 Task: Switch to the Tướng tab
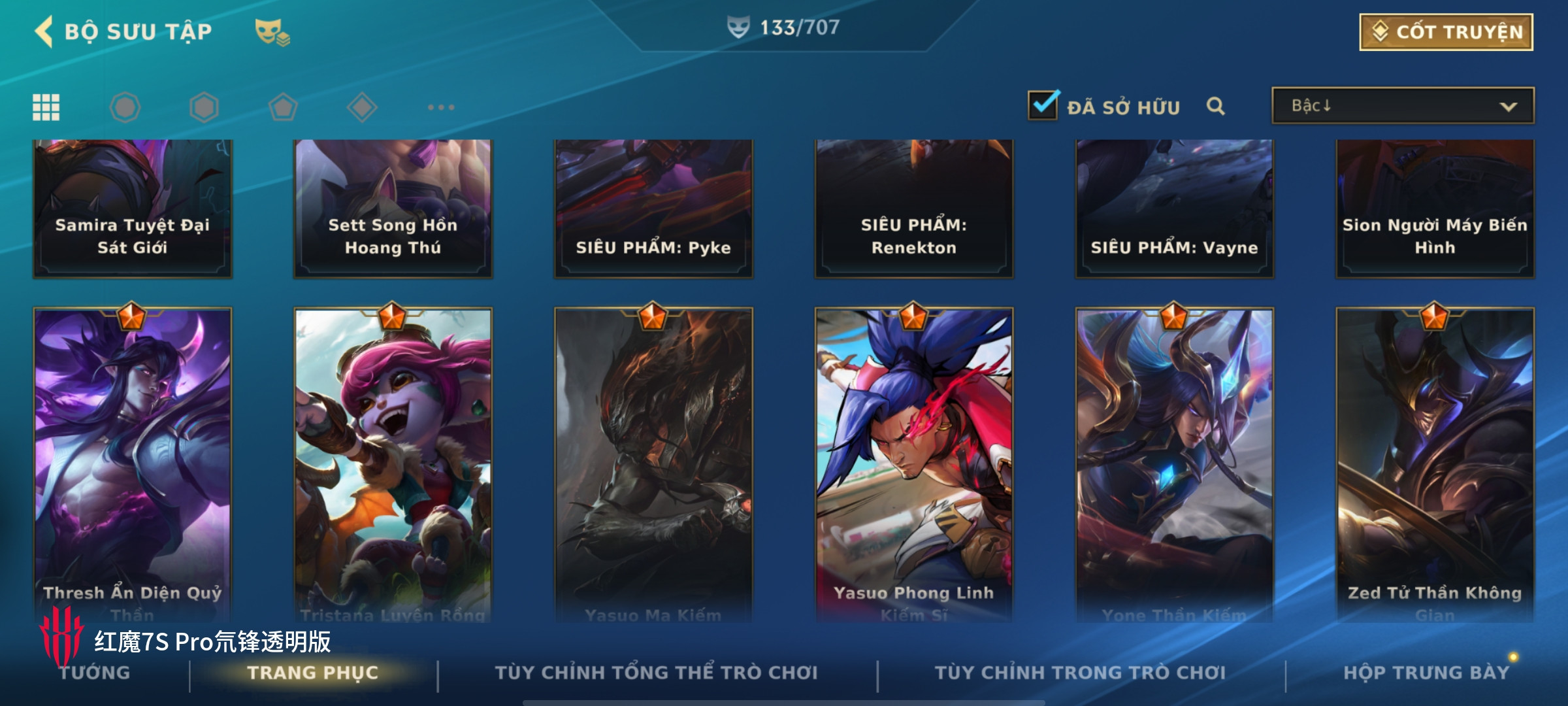[95, 672]
